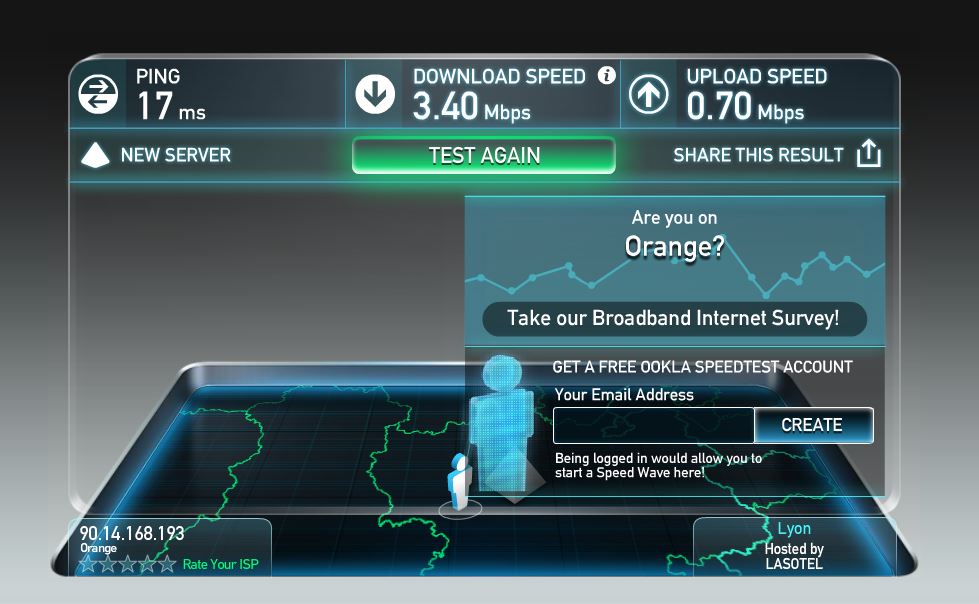979x604 pixels.
Task: Click the Create account button
Action: click(813, 425)
